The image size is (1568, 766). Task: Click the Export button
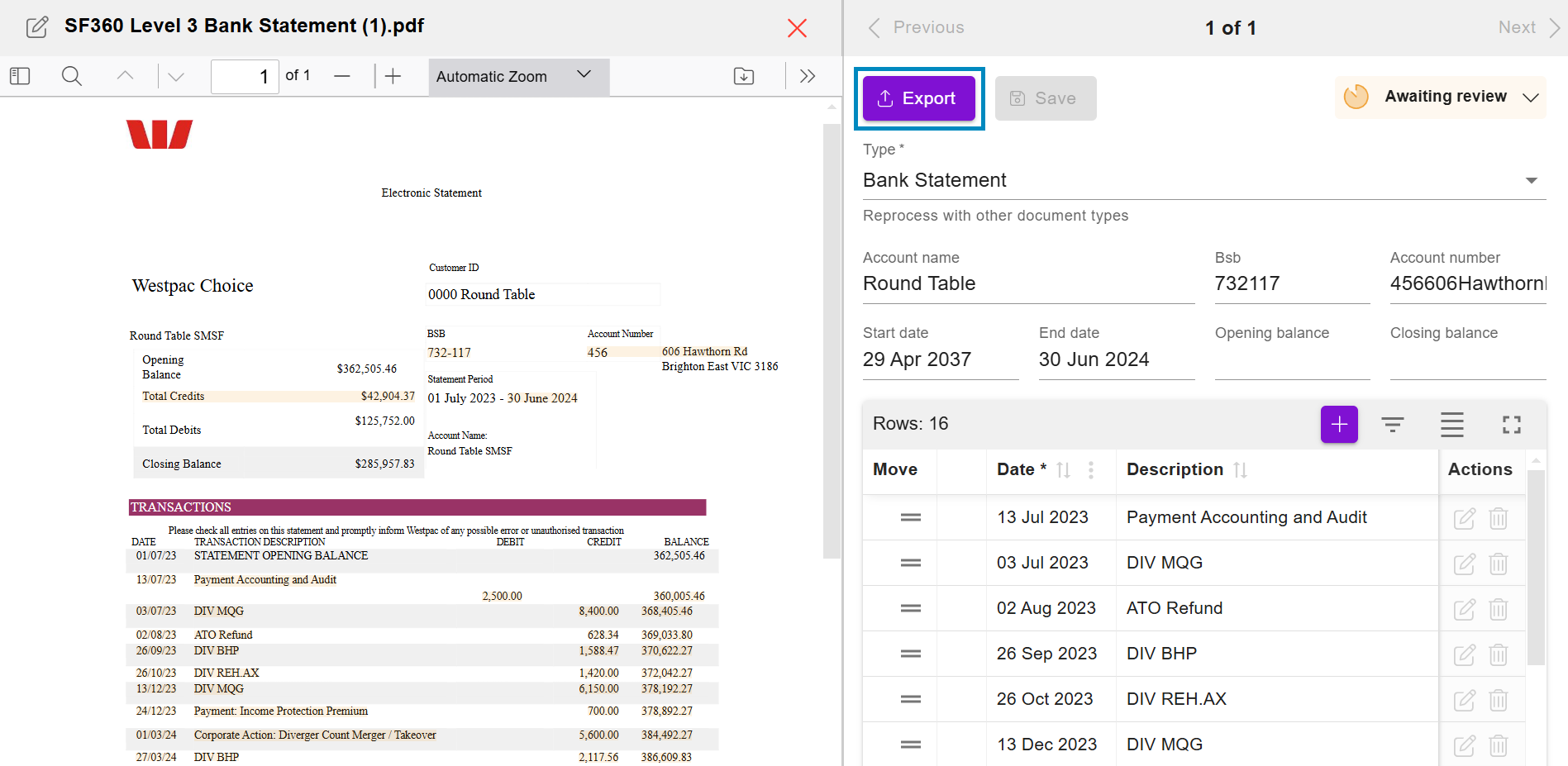coord(919,98)
